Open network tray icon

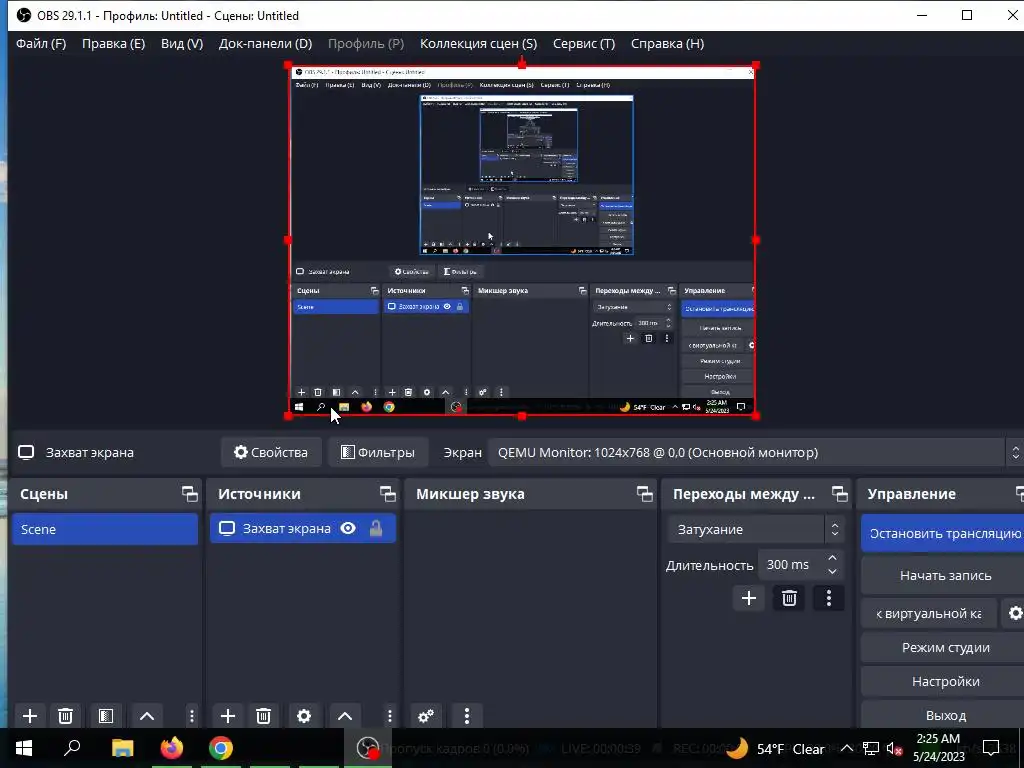[x=870, y=748]
